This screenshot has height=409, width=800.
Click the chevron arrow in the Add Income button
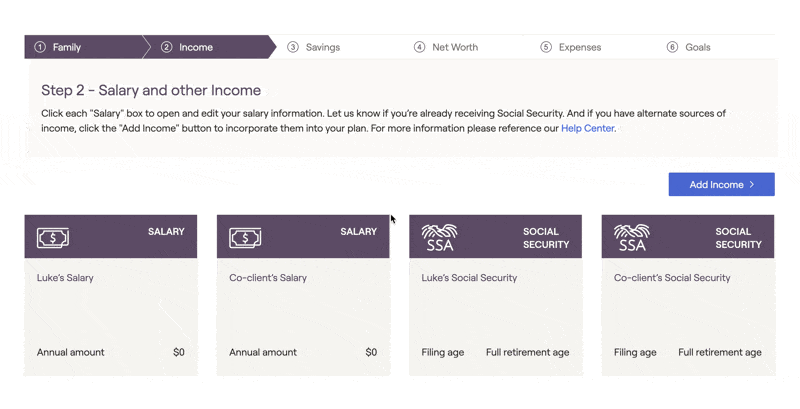[x=752, y=185]
